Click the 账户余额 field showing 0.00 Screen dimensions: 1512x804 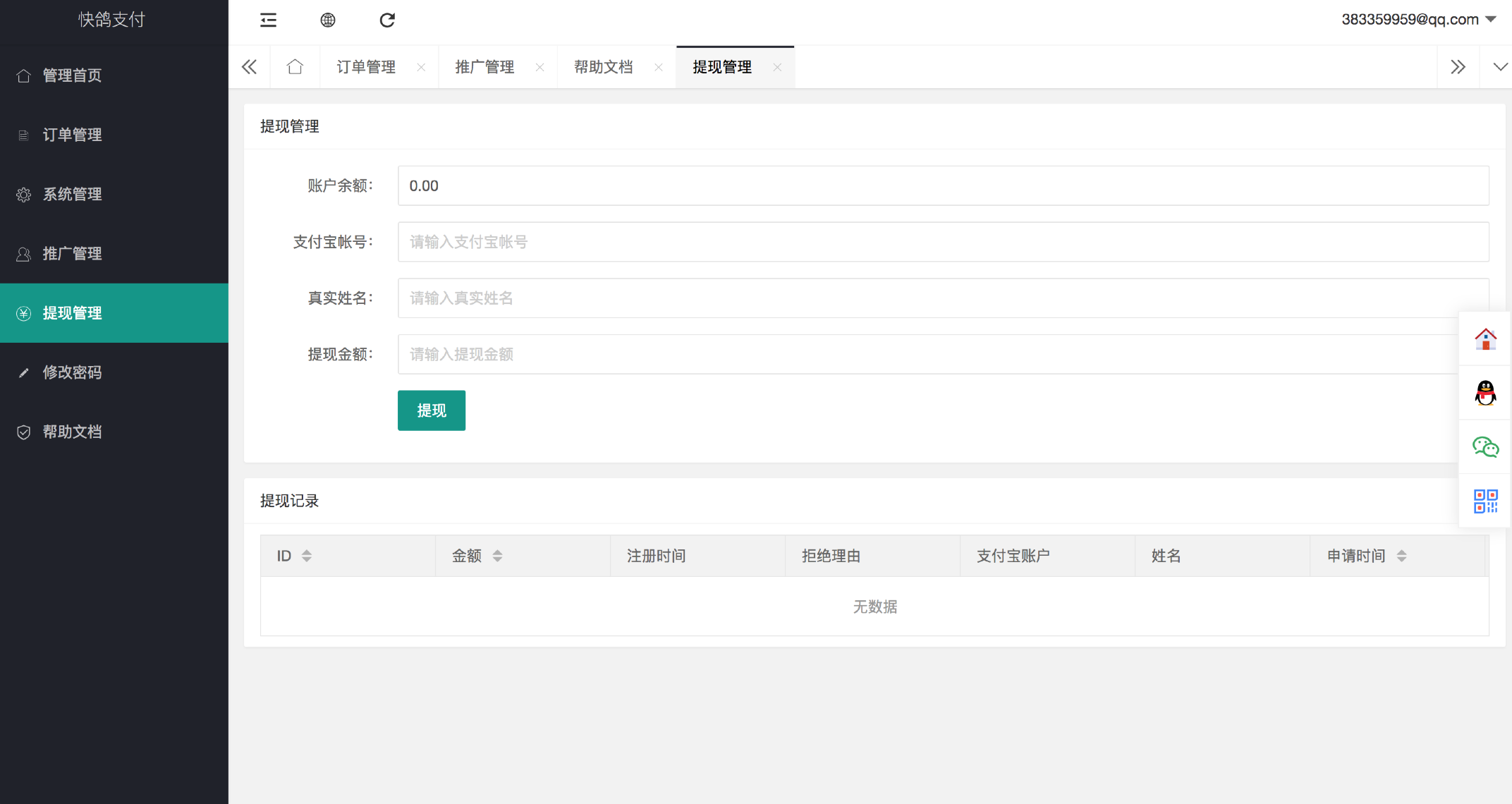pos(943,185)
